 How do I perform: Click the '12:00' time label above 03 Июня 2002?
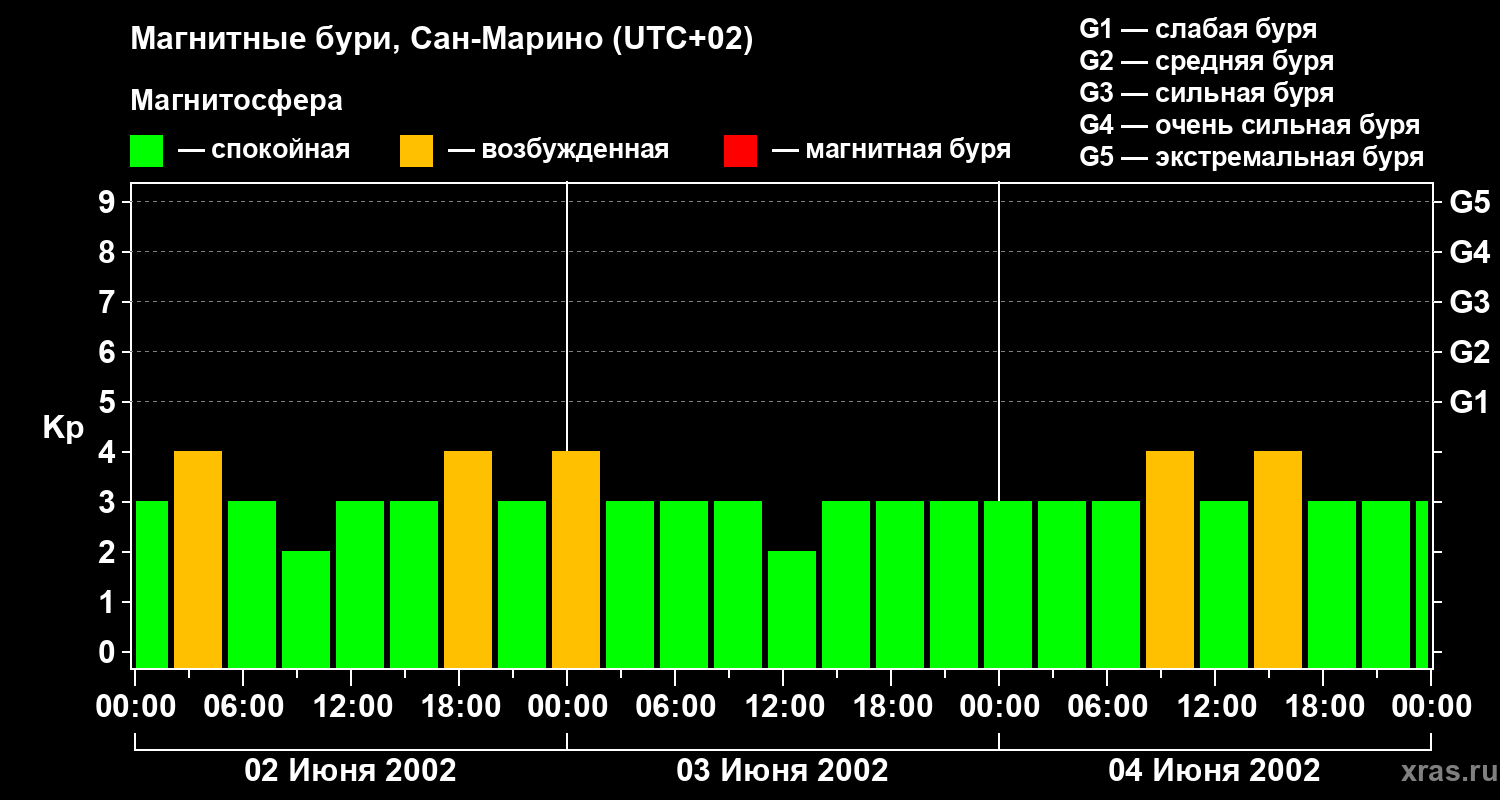click(783, 706)
